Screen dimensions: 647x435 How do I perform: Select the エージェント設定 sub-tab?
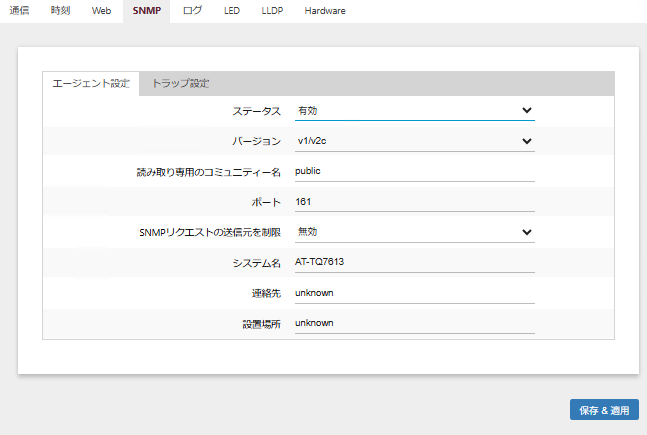point(91,83)
